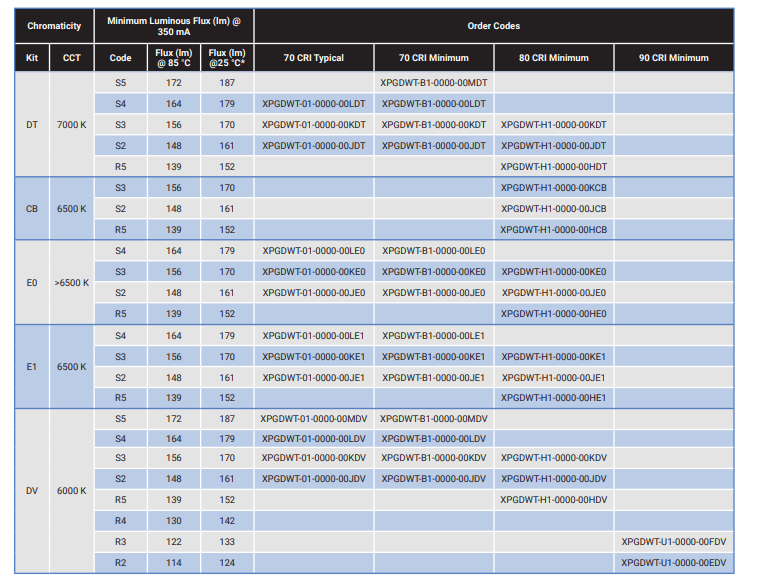Click the 7000 K CCT cell
The width and height of the screenshot is (757, 577).
71,125
